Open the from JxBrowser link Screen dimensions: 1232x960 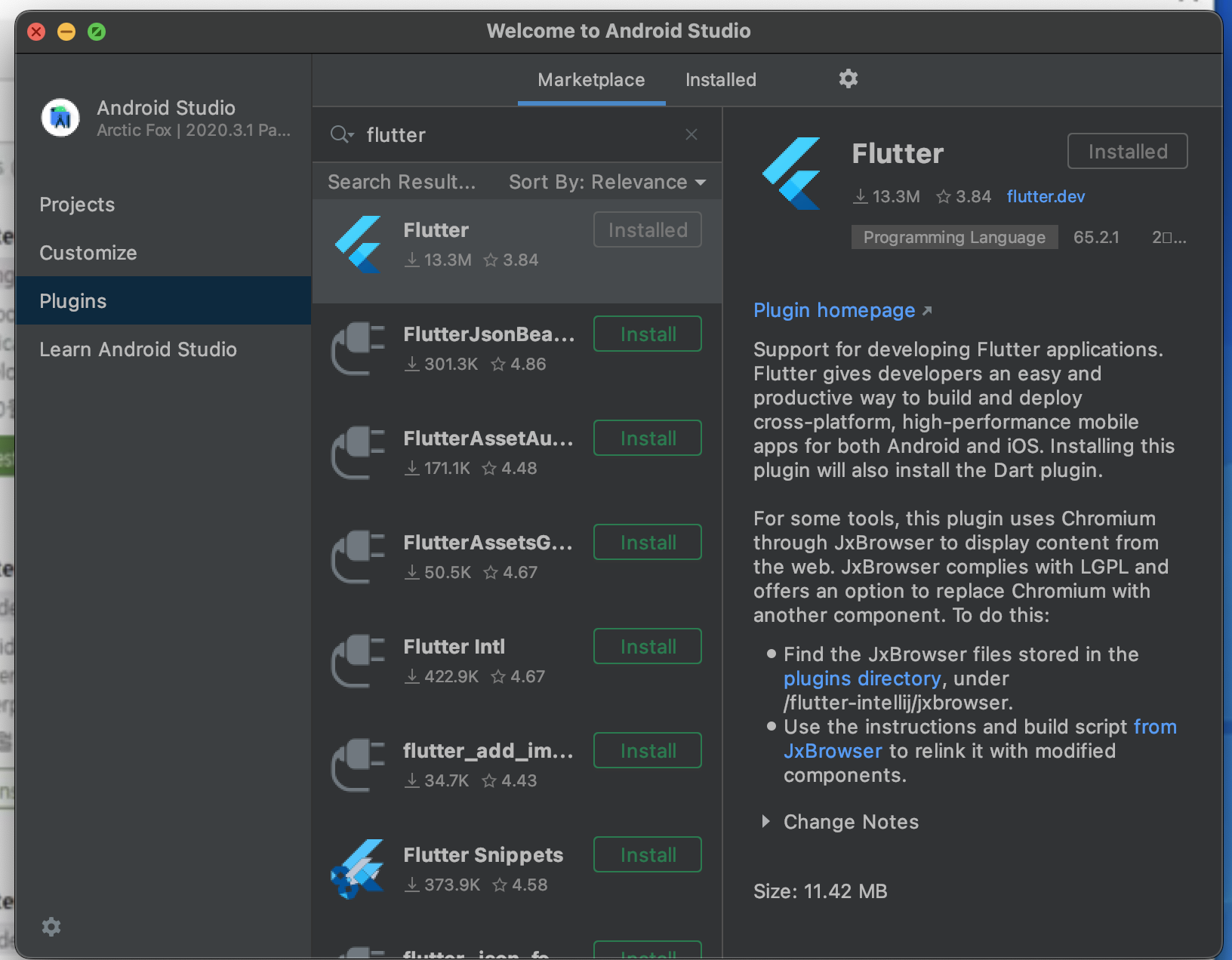[x=1155, y=727]
